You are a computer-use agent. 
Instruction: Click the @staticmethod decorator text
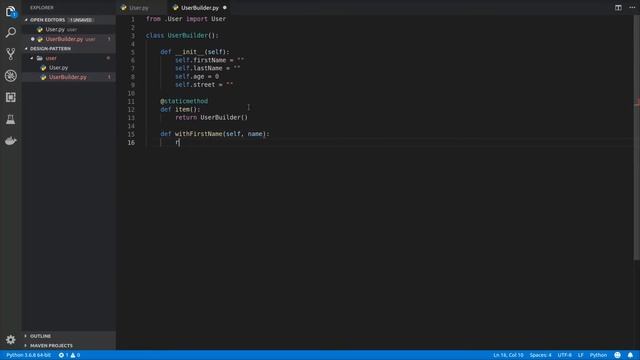(x=184, y=101)
